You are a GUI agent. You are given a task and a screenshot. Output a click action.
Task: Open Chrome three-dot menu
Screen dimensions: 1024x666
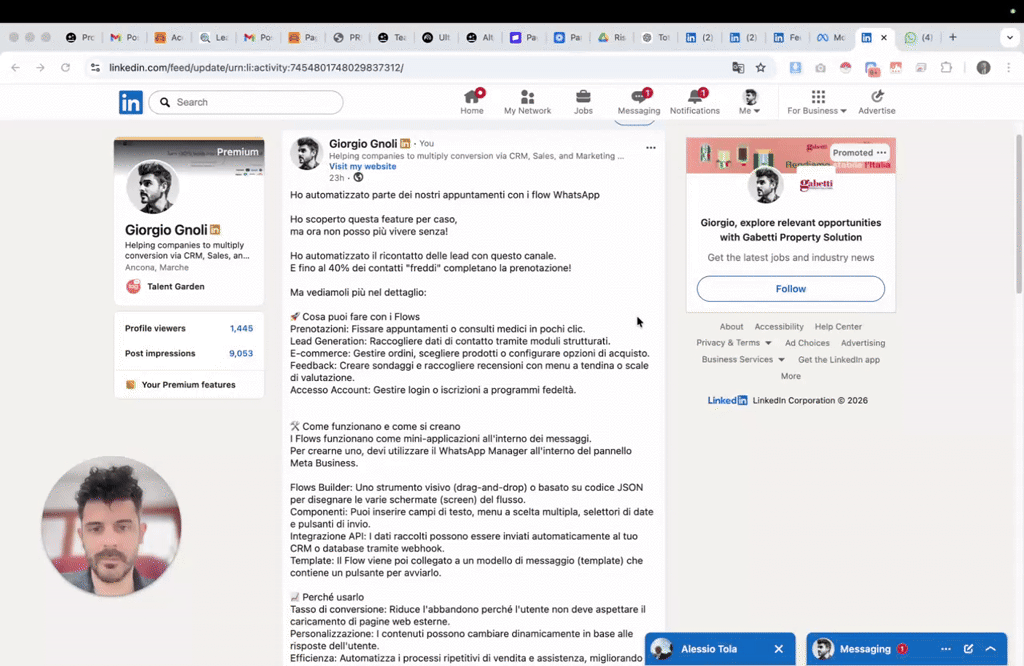click(x=1008, y=67)
